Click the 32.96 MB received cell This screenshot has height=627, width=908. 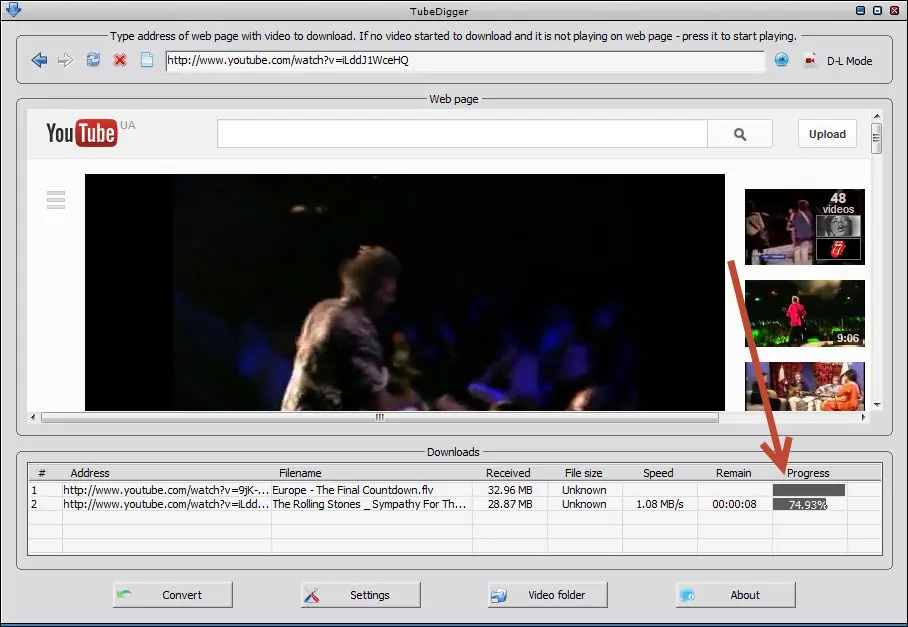click(510, 490)
